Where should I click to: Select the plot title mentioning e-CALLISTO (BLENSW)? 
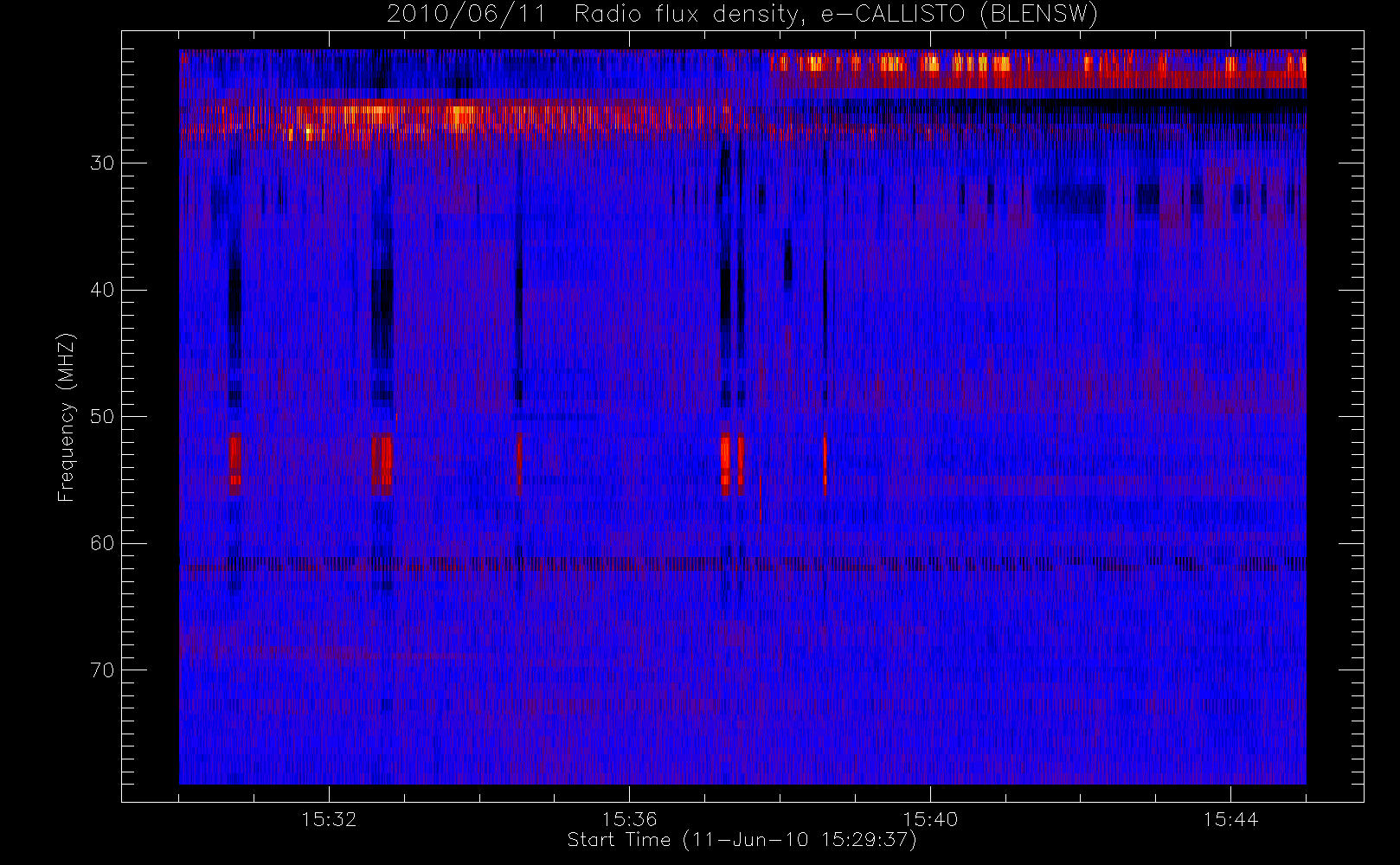pos(742,15)
